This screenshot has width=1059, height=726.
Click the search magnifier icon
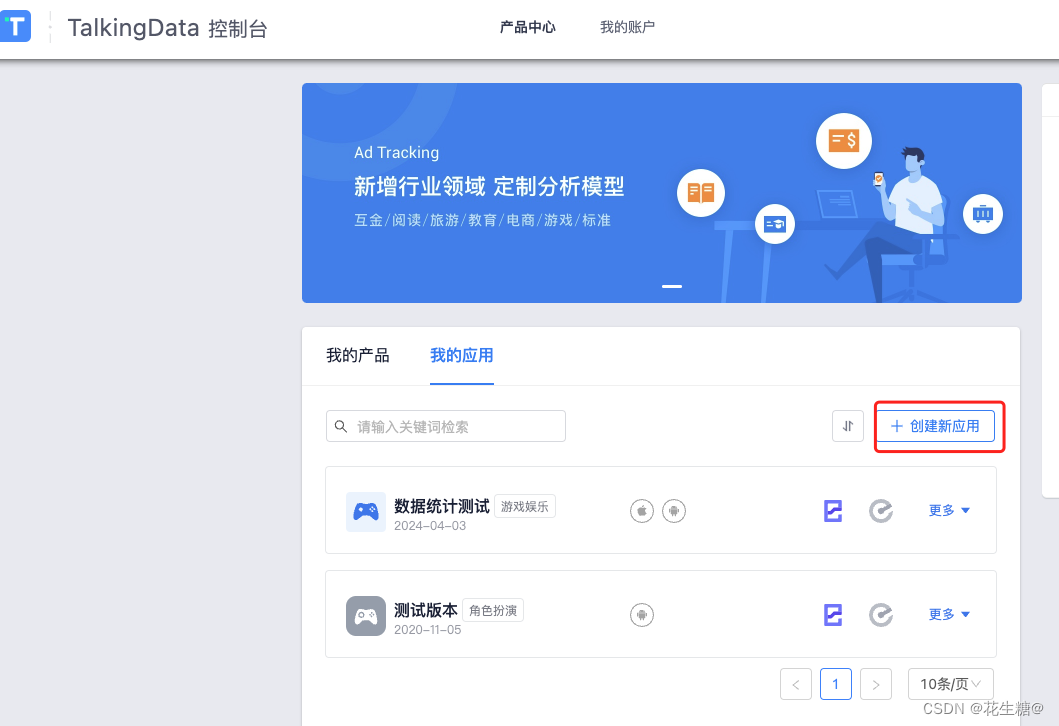341,425
